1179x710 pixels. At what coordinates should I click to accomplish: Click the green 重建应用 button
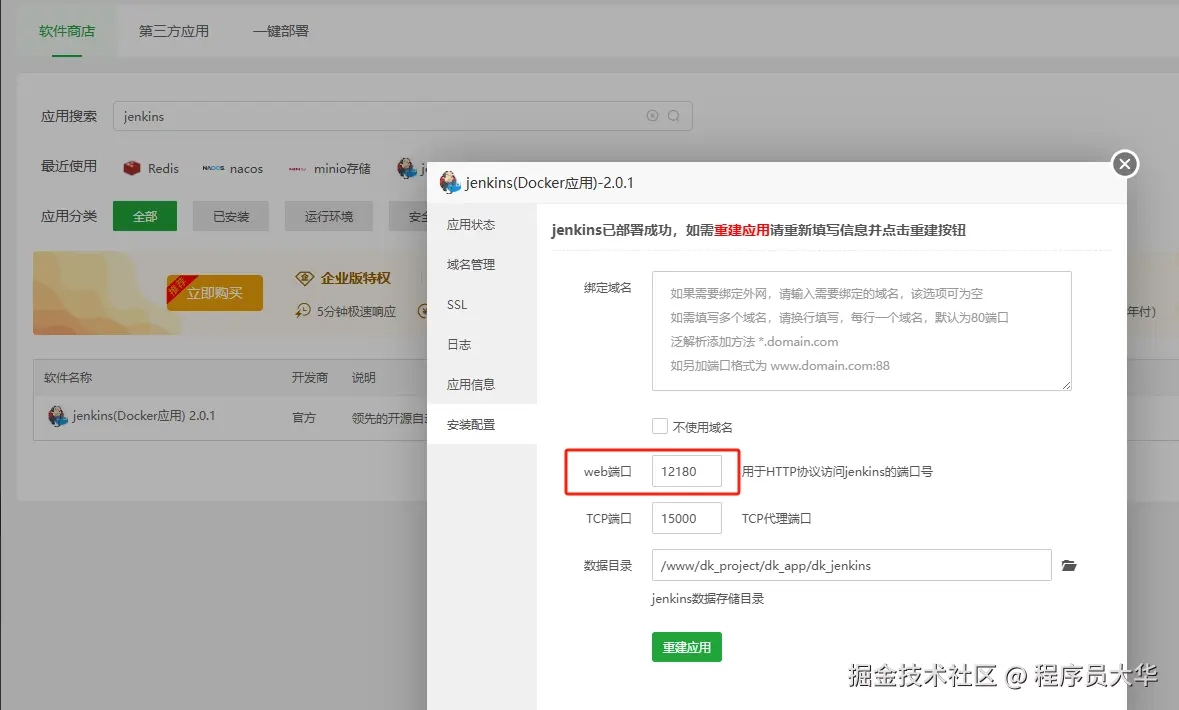686,647
